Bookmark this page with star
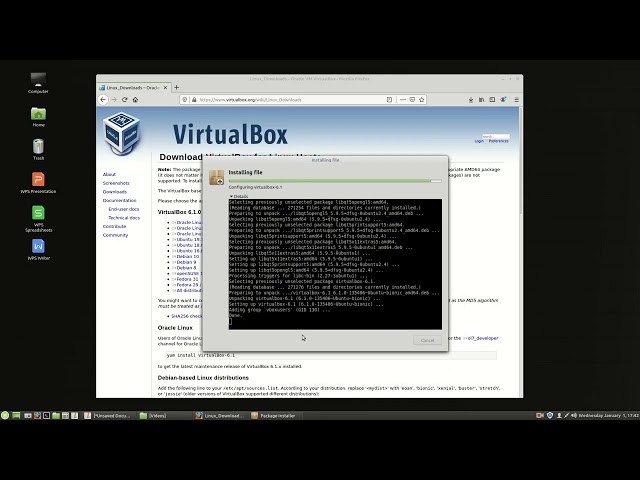 [x=422, y=100]
